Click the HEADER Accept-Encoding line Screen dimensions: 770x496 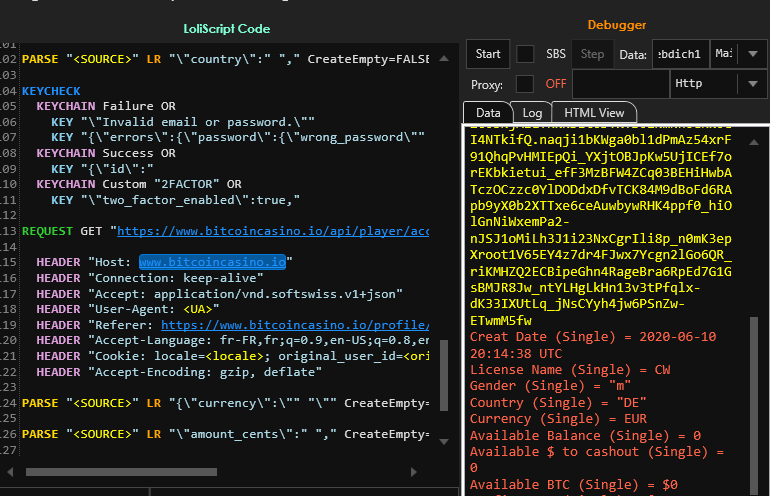pyautogui.click(x=179, y=372)
